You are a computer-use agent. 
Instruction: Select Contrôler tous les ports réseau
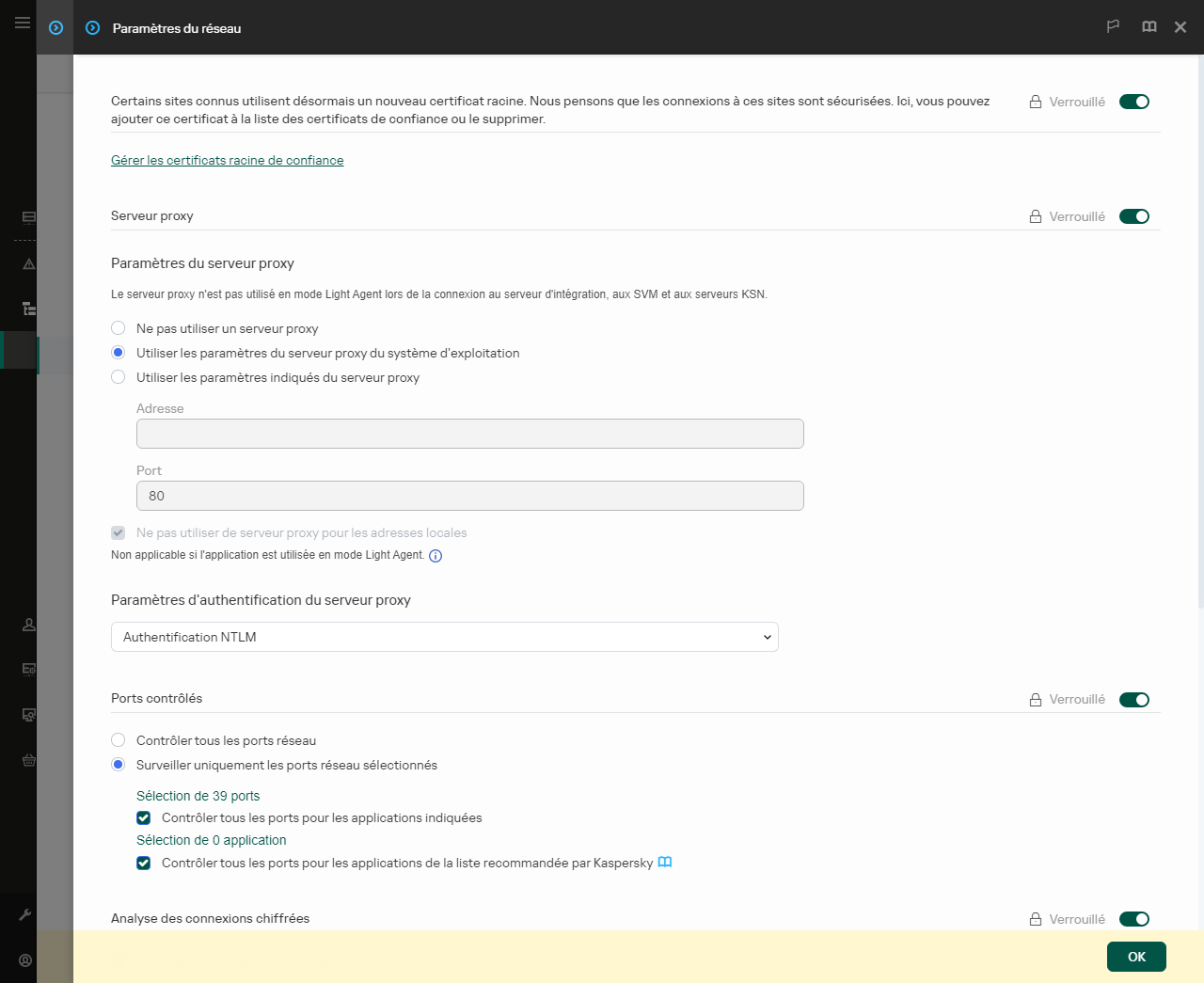[x=118, y=739]
